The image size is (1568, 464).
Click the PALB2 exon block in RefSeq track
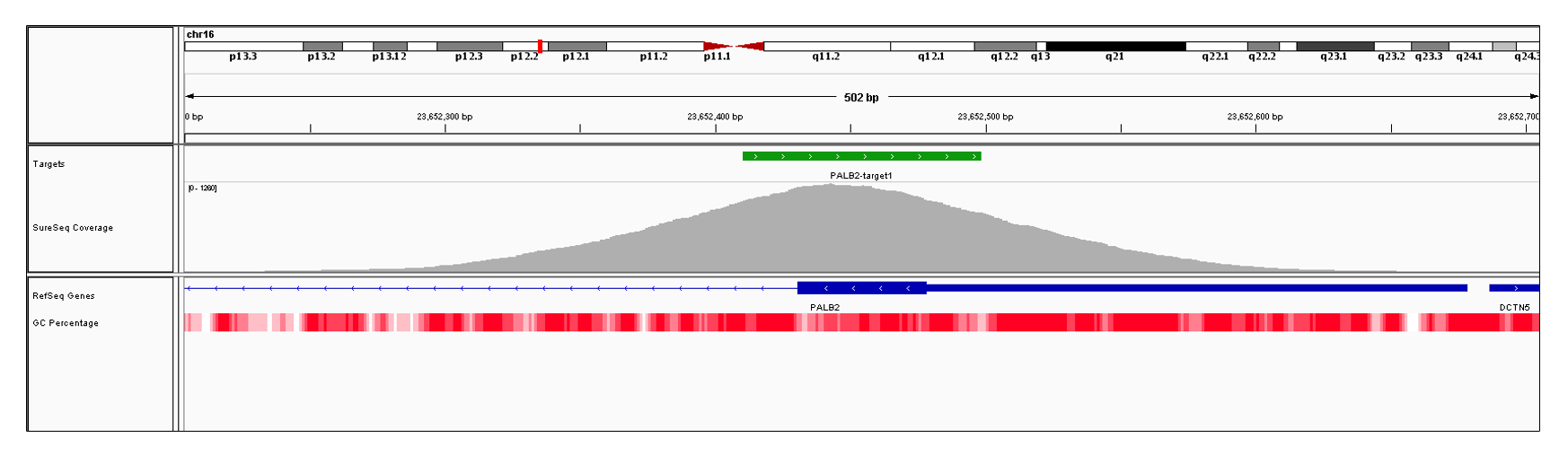[862, 288]
